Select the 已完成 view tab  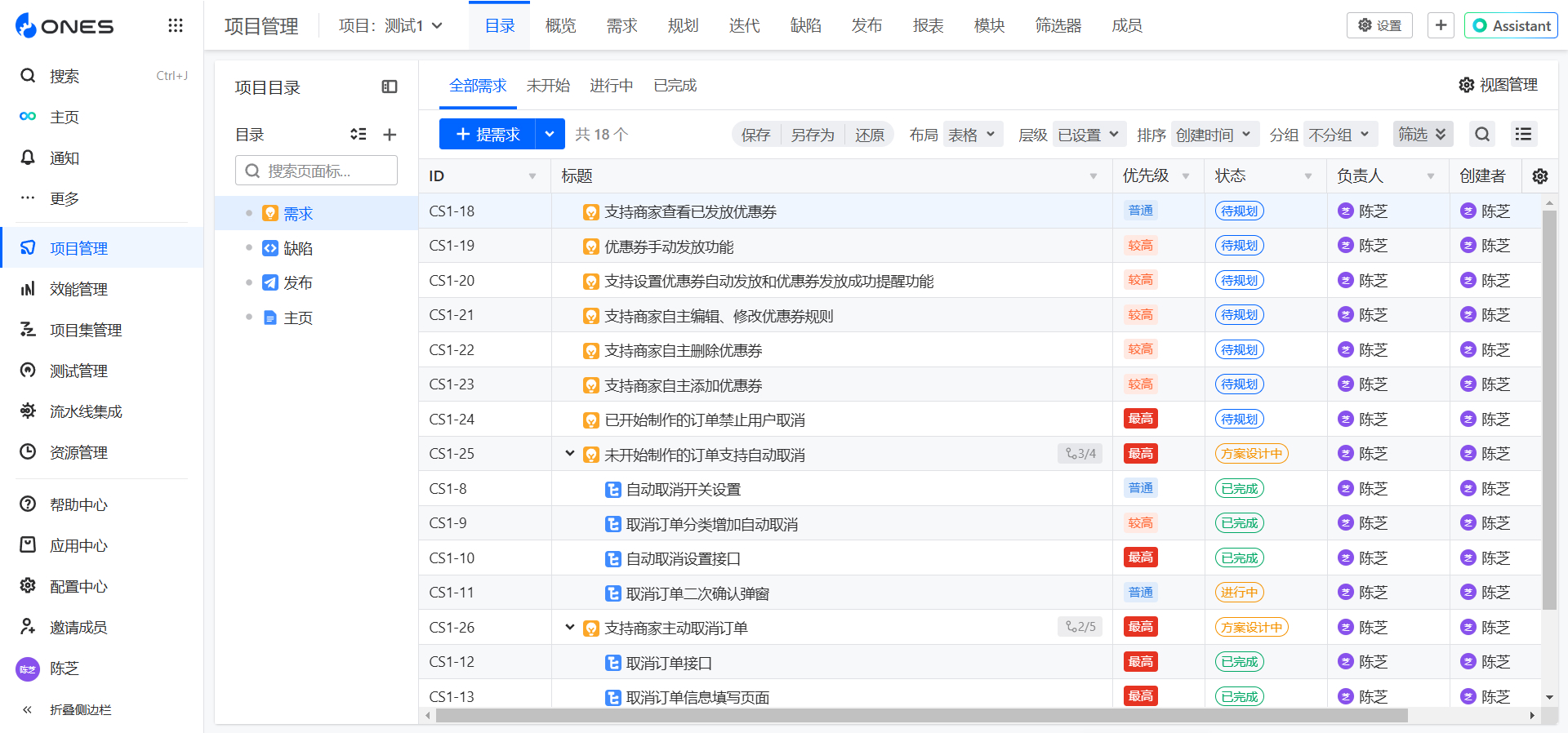(x=675, y=86)
